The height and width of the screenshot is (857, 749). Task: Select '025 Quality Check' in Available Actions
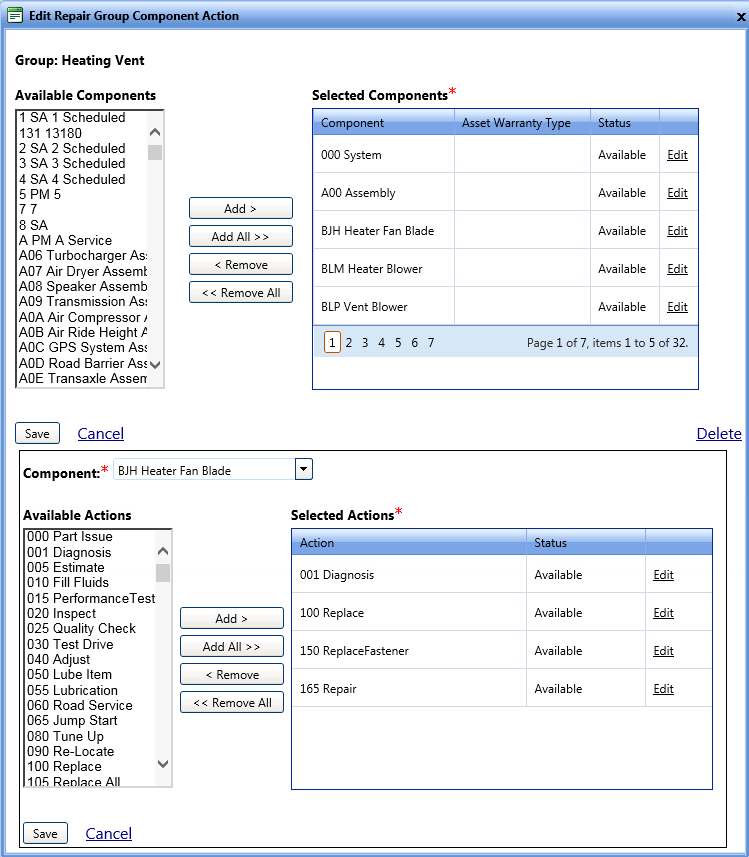pyautogui.click(x=81, y=629)
